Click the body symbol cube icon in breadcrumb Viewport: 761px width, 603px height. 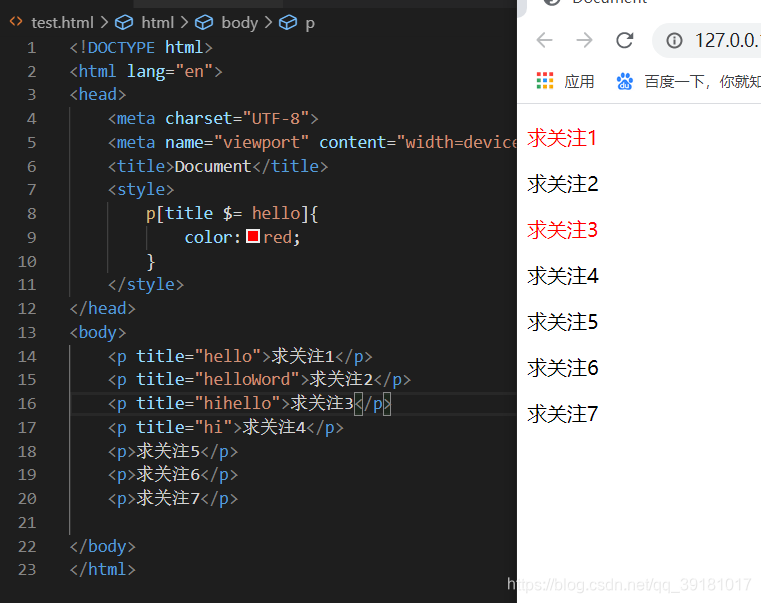tap(204, 22)
